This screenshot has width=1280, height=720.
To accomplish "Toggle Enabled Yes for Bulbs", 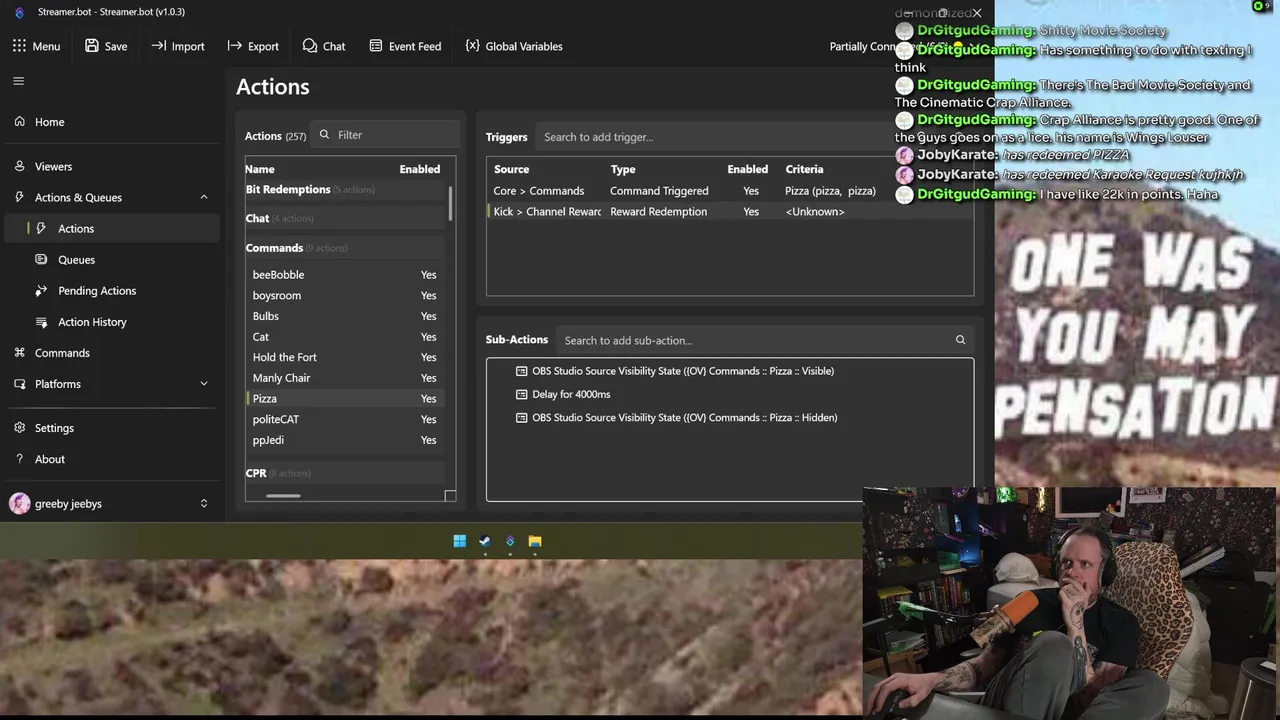I will [428, 316].
